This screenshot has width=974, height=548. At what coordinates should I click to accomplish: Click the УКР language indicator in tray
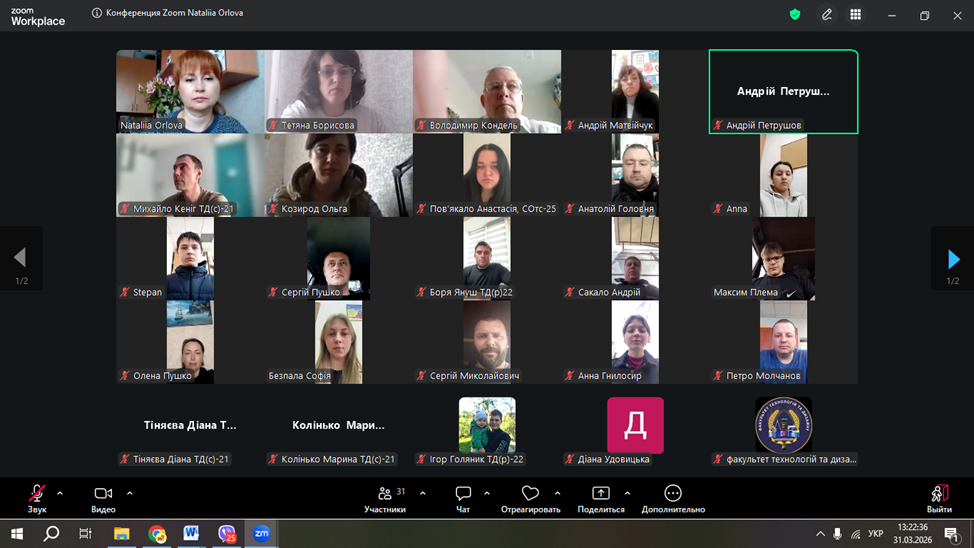[875, 534]
